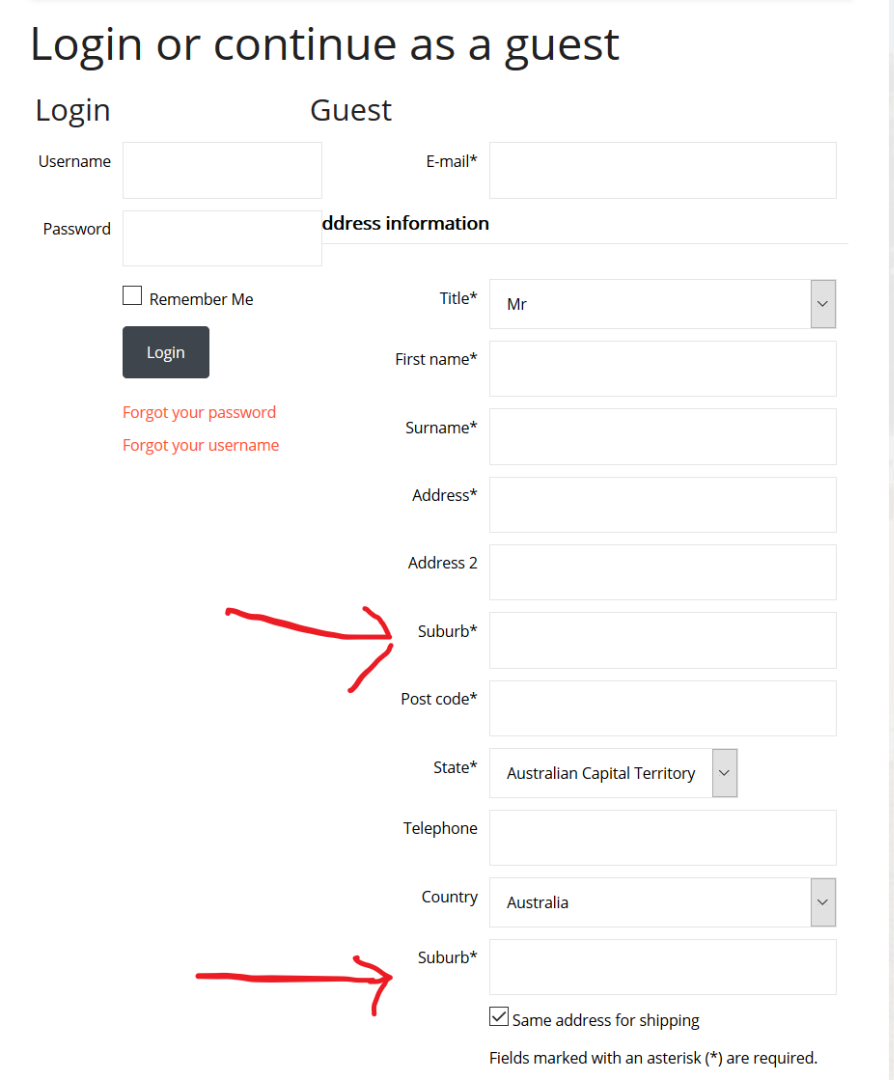Open the Title dropdown arrow
894x1080 pixels.
(823, 304)
